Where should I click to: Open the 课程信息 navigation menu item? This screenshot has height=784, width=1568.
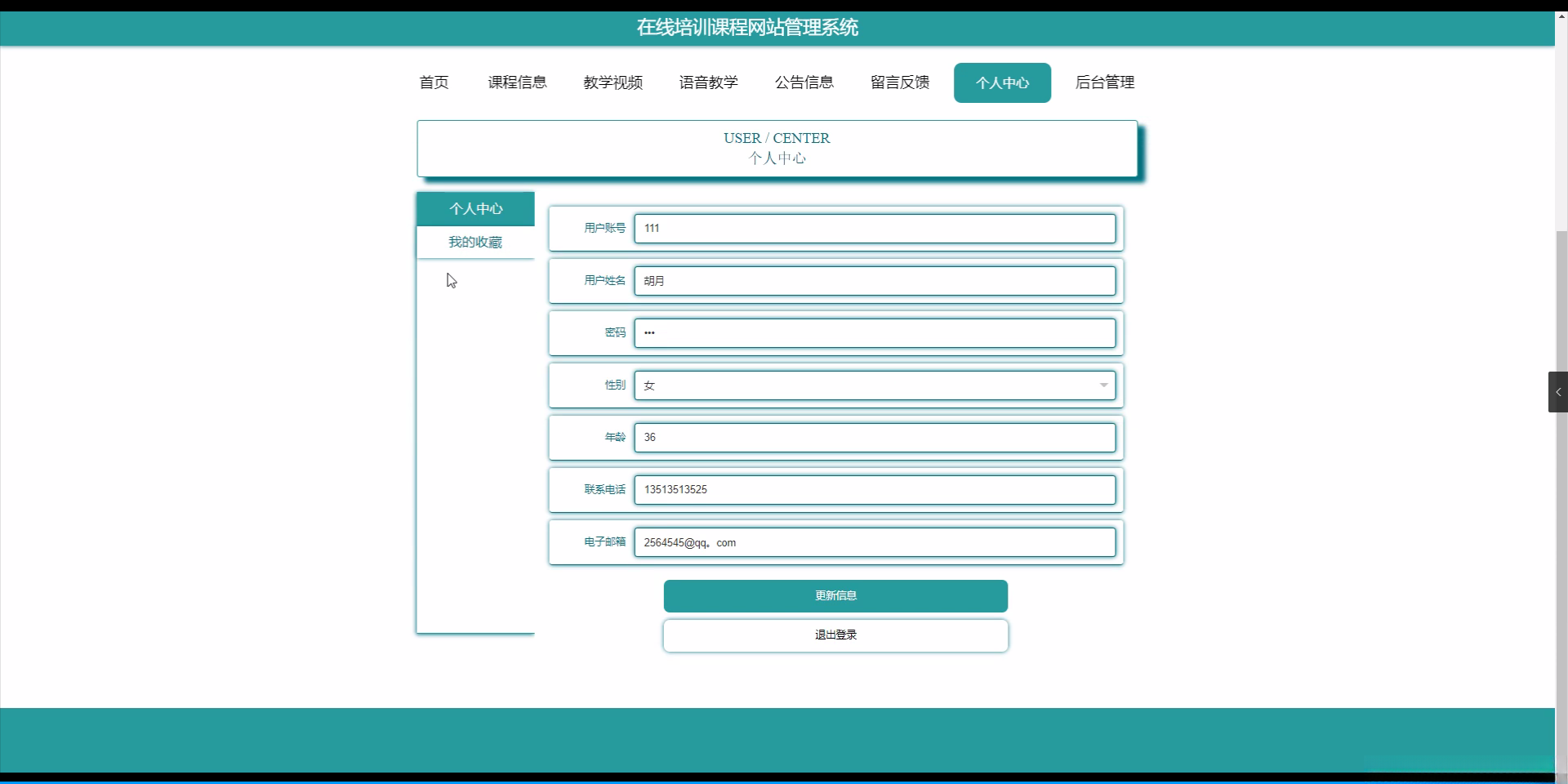pos(518,82)
